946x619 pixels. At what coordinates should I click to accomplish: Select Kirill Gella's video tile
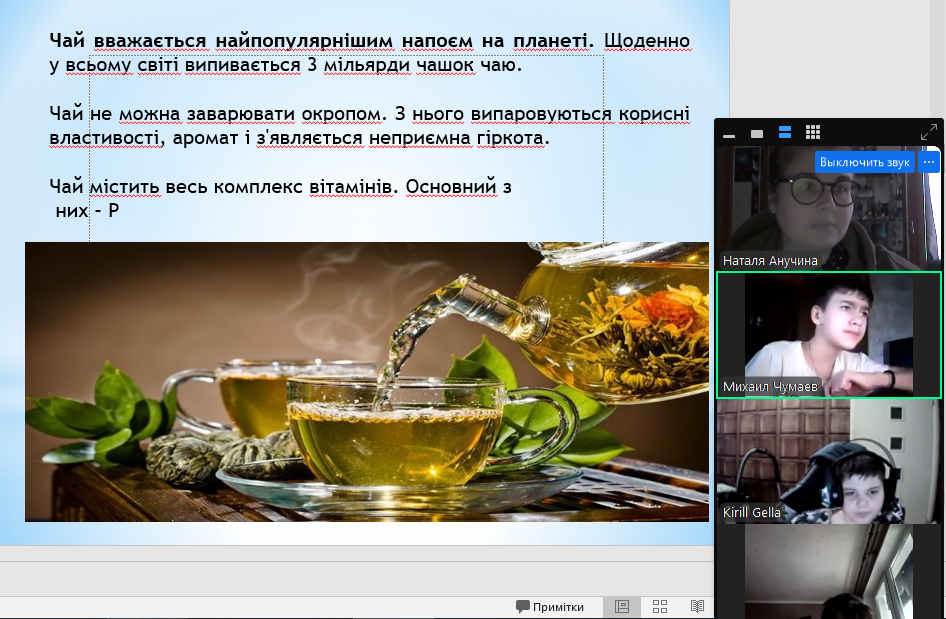point(828,461)
